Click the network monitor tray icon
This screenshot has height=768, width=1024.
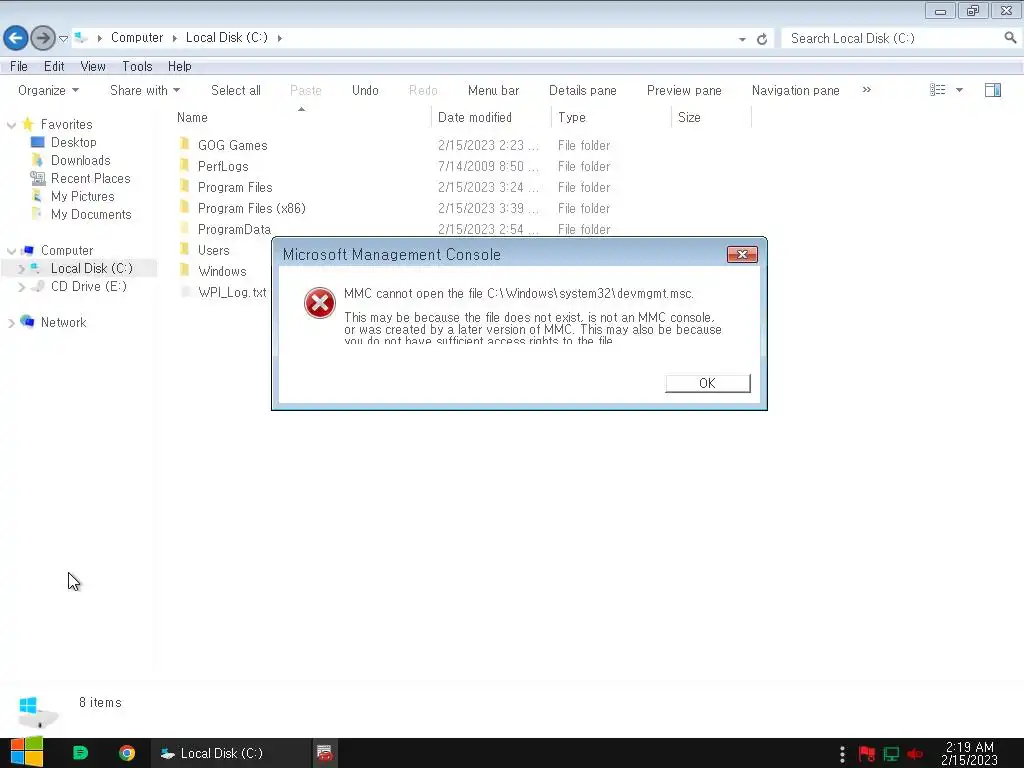(x=891, y=754)
